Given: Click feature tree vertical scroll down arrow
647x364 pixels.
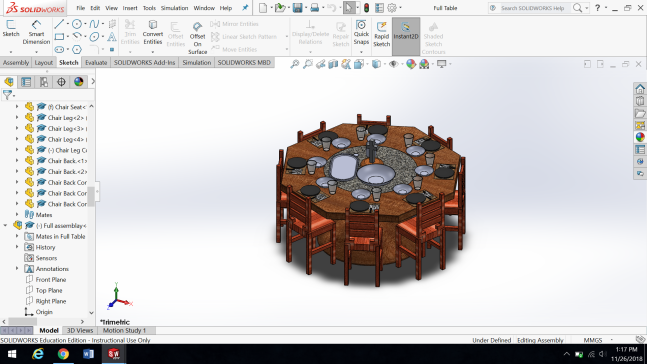Looking at the screenshot, I should coord(91,313).
